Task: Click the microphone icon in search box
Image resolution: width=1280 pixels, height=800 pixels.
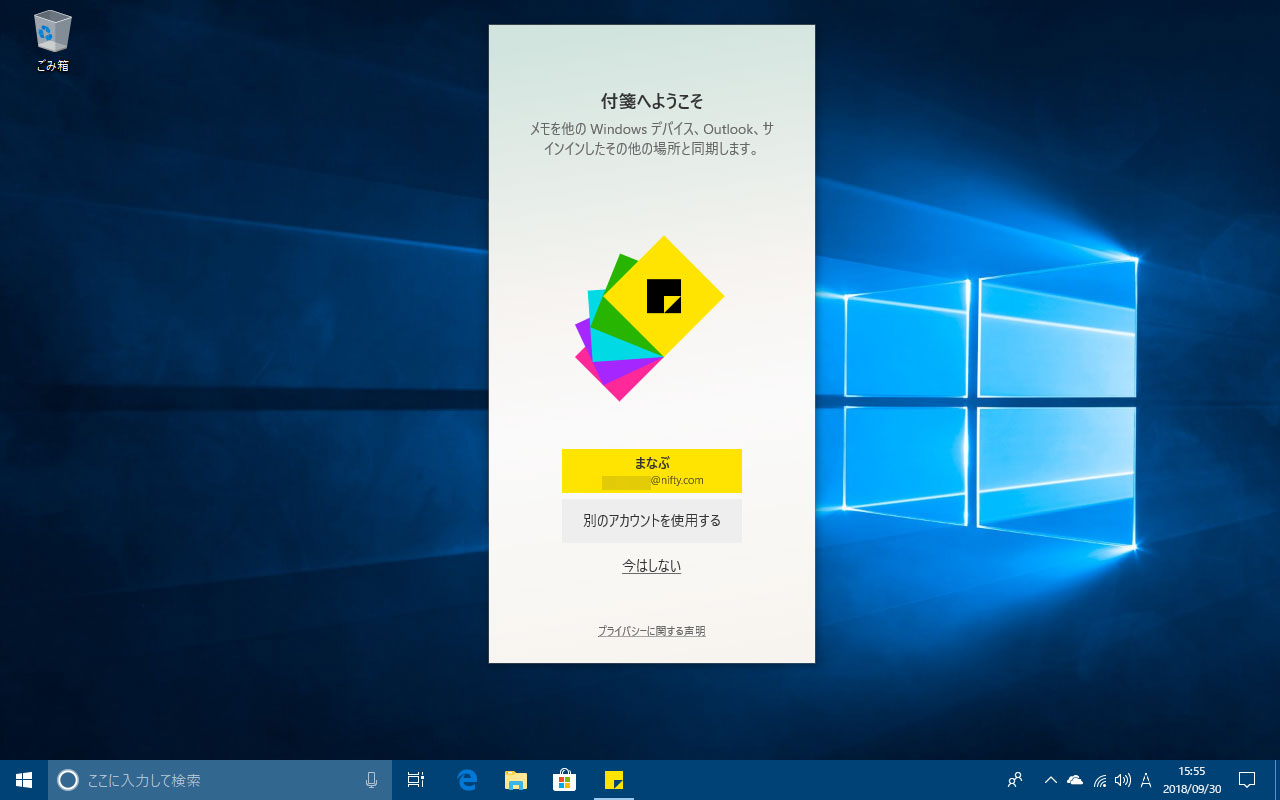Action: click(x=372, y=780)
